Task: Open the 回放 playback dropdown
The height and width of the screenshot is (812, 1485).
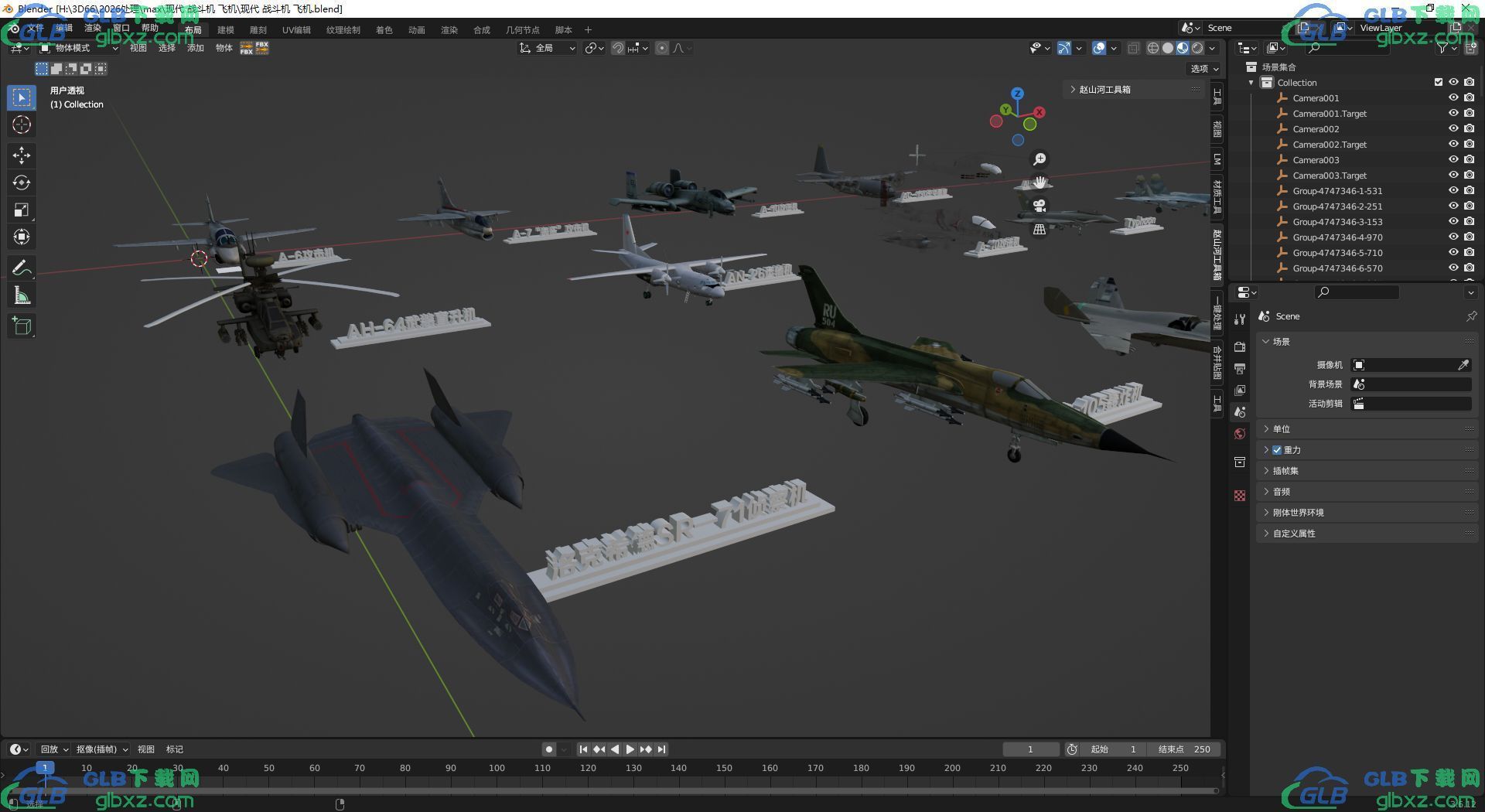Action: 53,749
